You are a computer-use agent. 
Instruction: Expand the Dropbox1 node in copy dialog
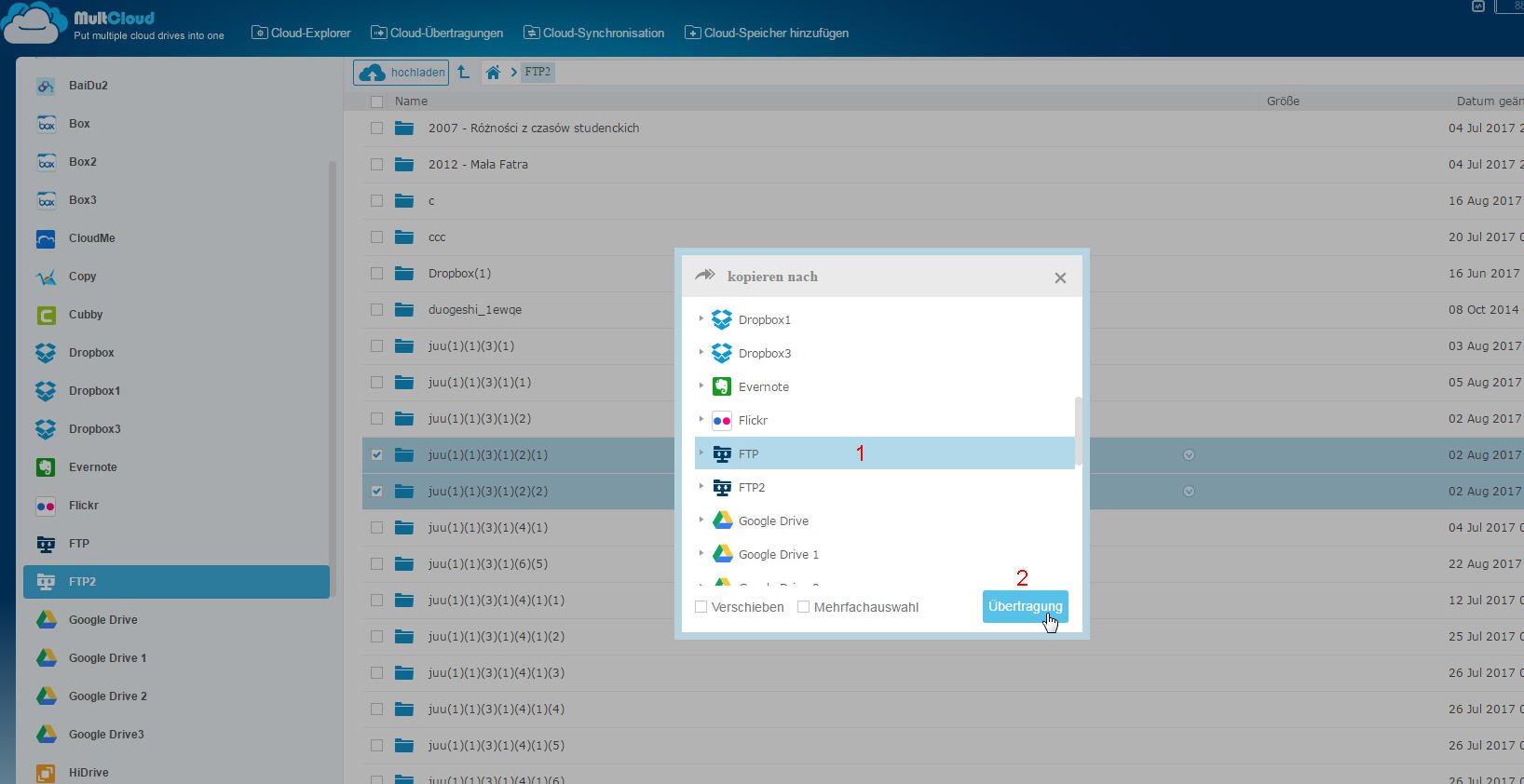pos(701,318)
